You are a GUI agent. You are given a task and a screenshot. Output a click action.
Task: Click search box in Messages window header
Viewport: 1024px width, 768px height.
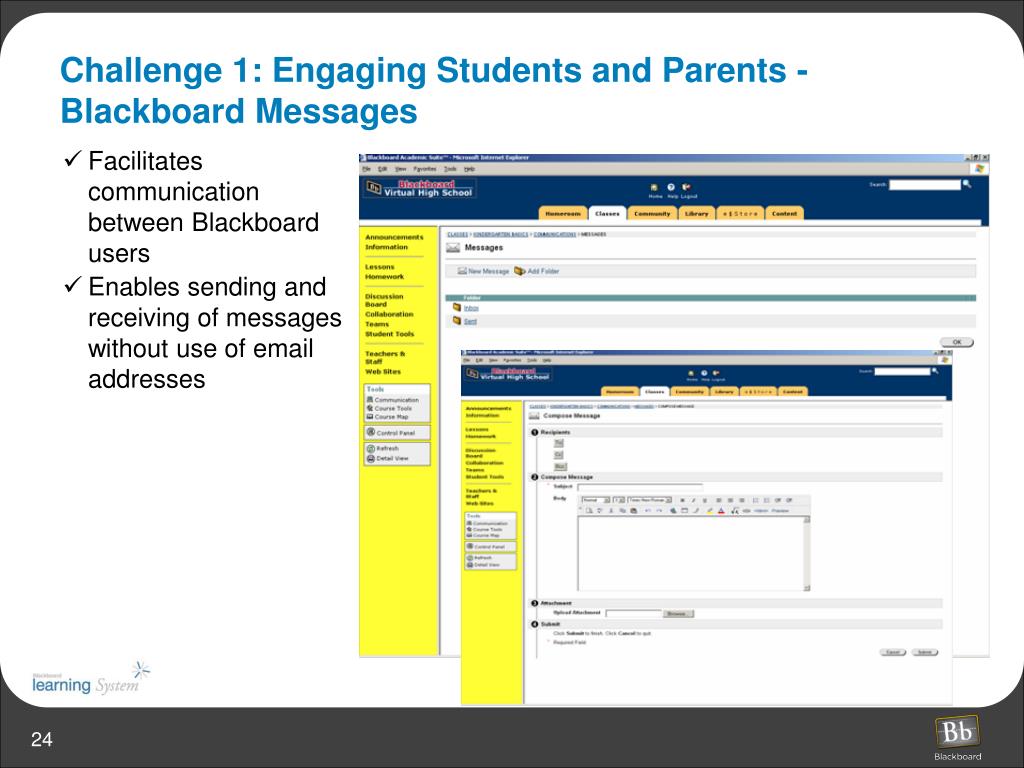tap(925, 185)
